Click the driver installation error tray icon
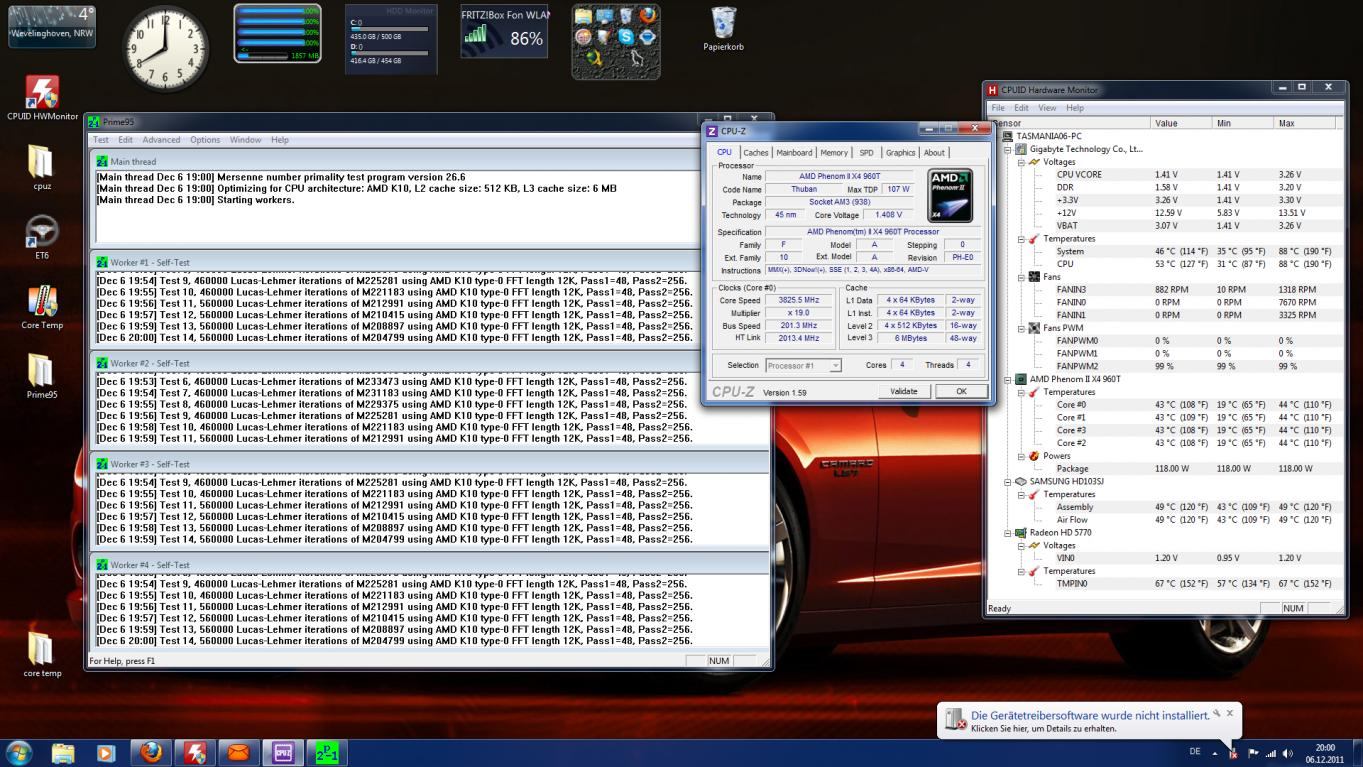 point(1233,753)
